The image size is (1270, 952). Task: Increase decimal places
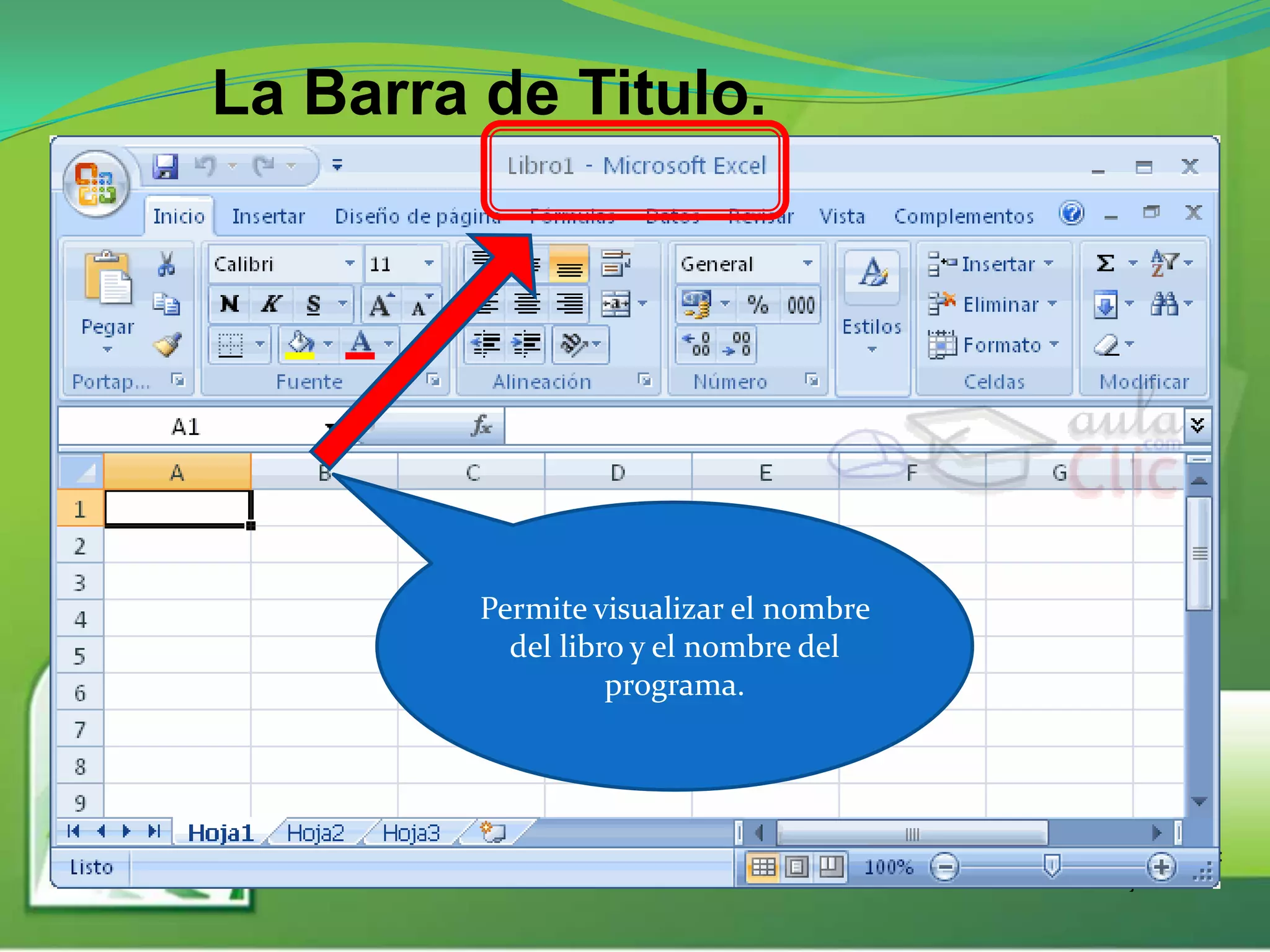(696, 344)
